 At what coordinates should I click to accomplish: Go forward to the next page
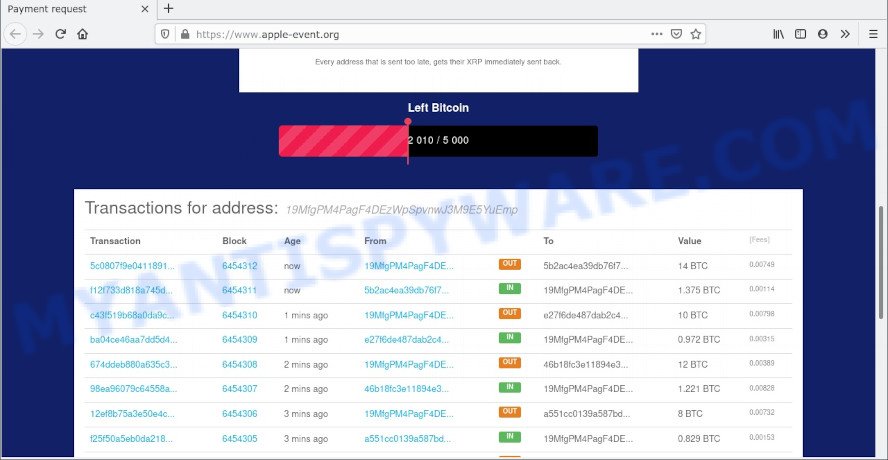pos(38,34)
